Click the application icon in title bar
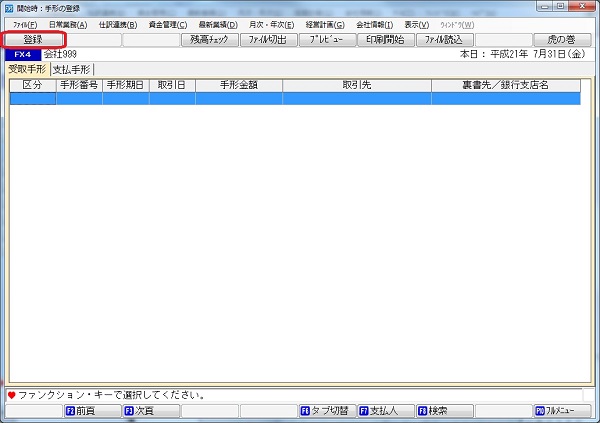This screenshot has width=600, height=423. [x=9, y=8]
